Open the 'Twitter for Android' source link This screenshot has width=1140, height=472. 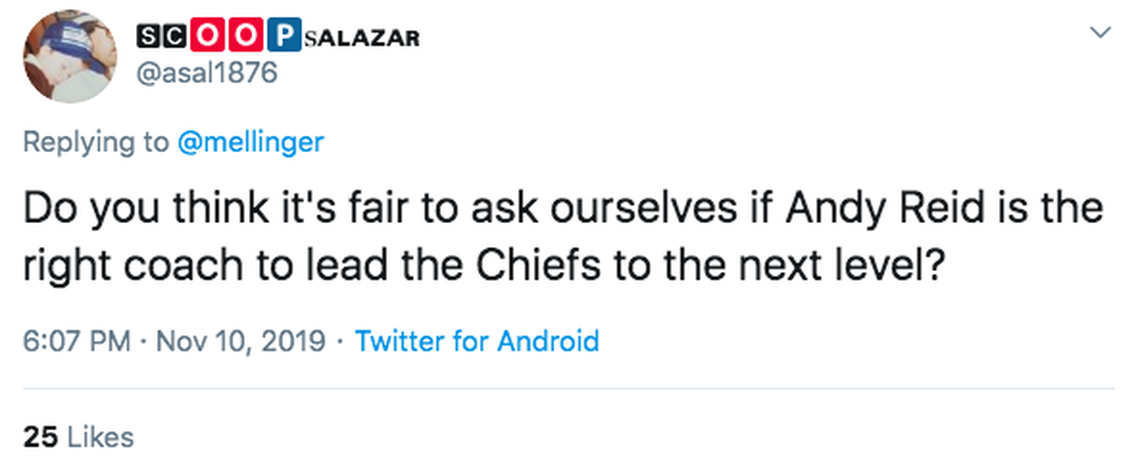click(x=477, y=341)
